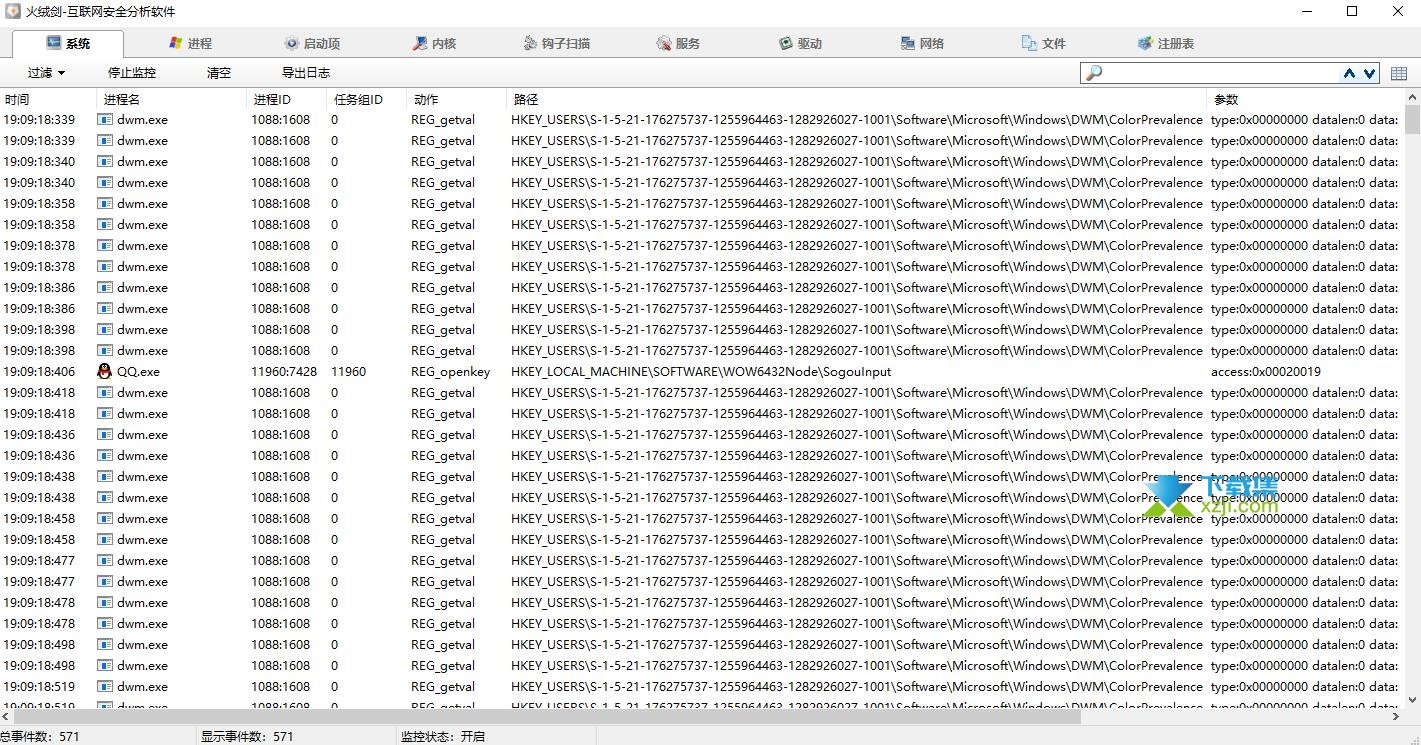The width and height of the screenshot is (1421, 745).
Task: Sort by the 路径 column header
Action: 856,99
